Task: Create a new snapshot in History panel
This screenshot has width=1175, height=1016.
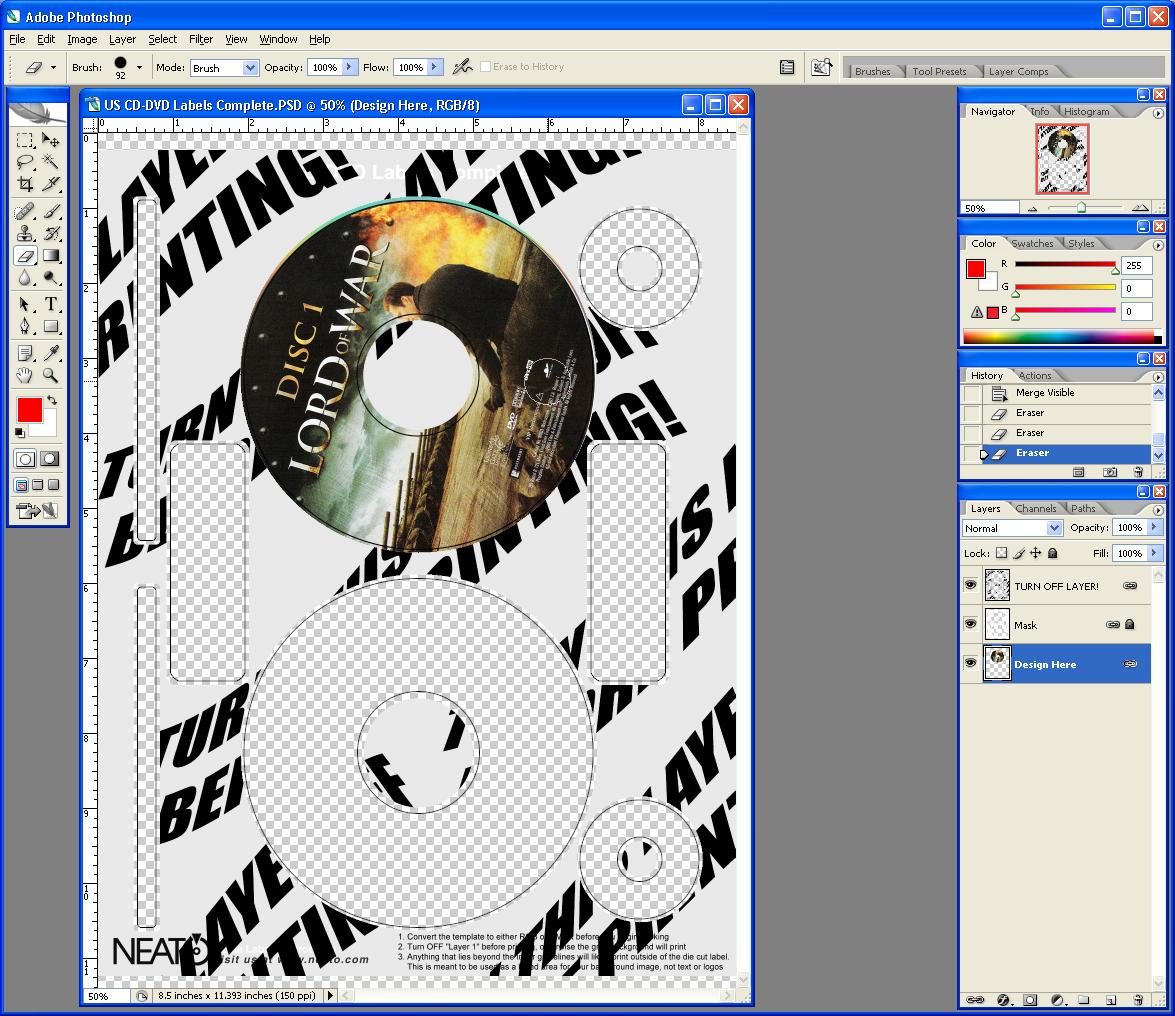Action: pos(1110,472)
